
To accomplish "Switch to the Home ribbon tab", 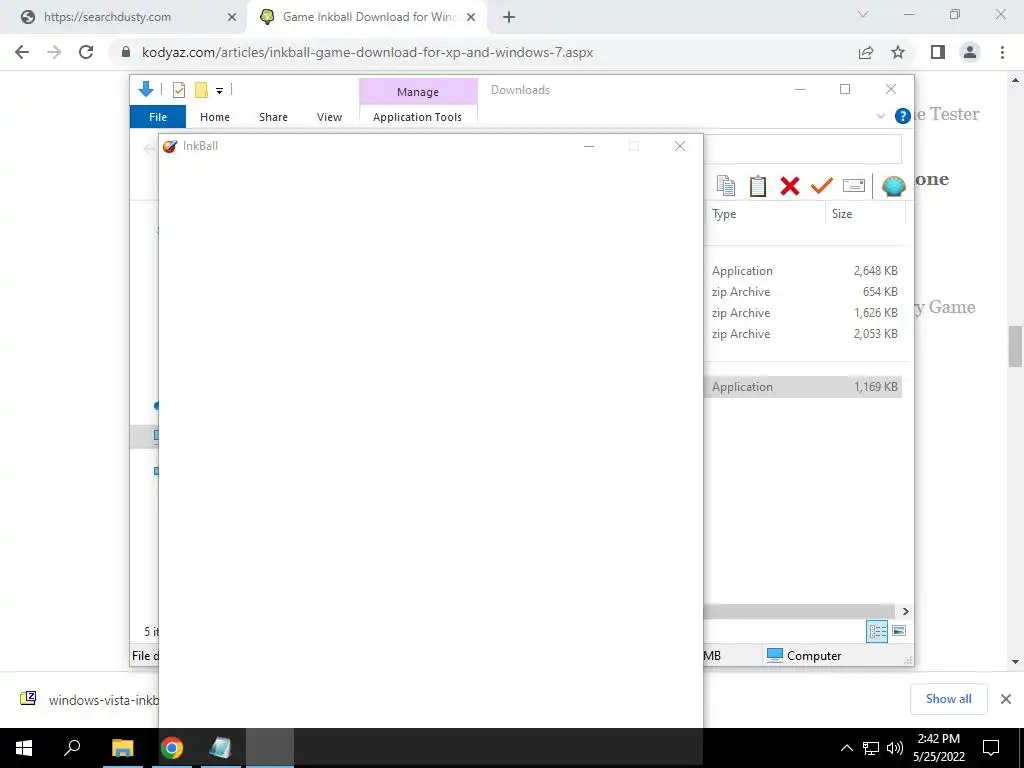I will tap(215, 117).
